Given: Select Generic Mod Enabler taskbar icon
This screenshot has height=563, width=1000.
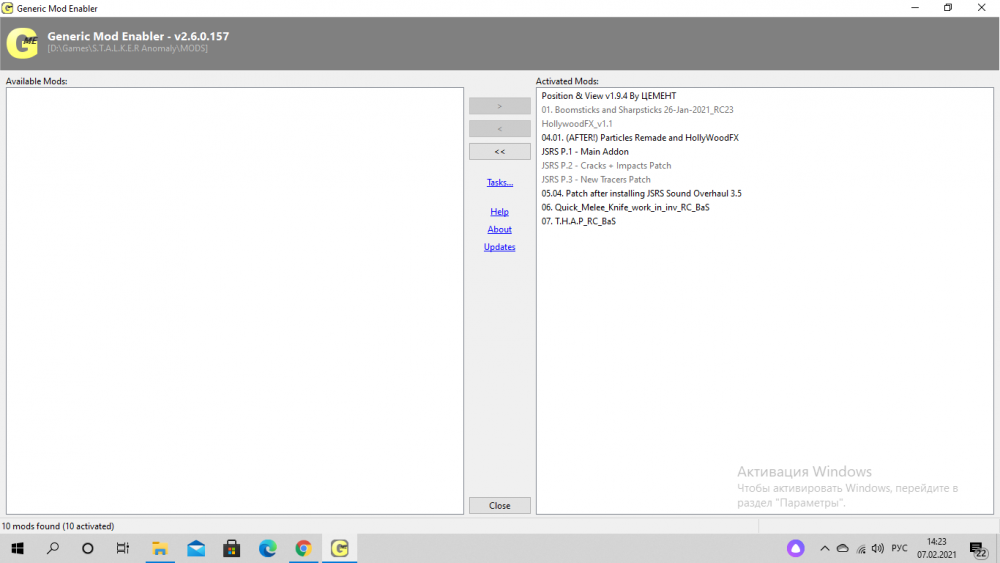Looking at the screenshot, I should pos(339,548).
